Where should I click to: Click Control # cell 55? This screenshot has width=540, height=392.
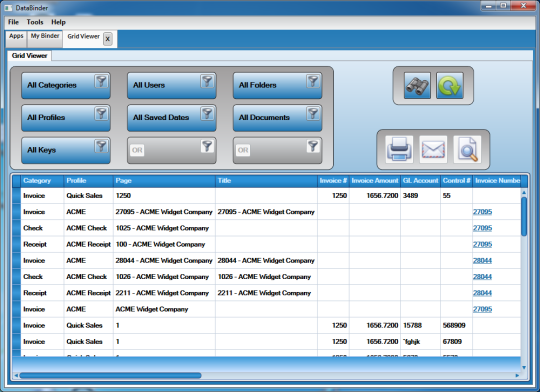(456, 196)
